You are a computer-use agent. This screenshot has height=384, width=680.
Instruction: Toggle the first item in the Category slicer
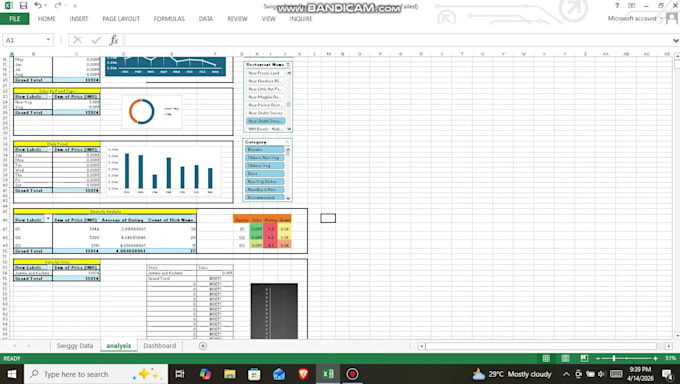click(x=265, y=150)
